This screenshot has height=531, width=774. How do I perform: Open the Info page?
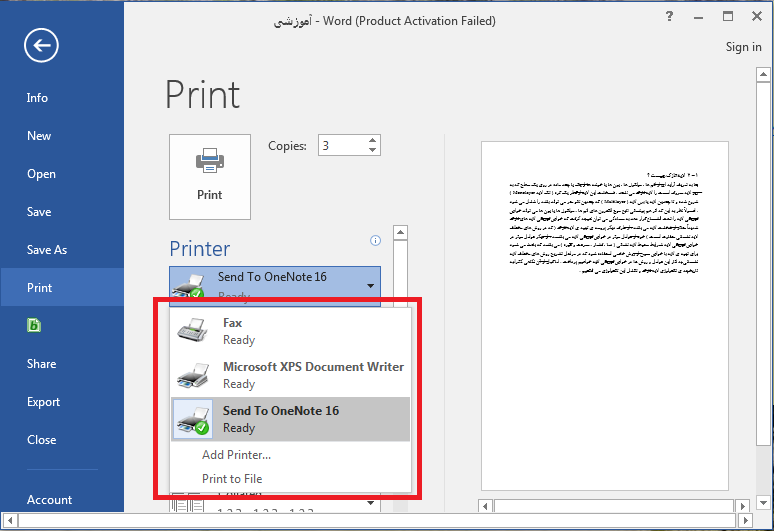pyautogui.click(x=38, y=98)
